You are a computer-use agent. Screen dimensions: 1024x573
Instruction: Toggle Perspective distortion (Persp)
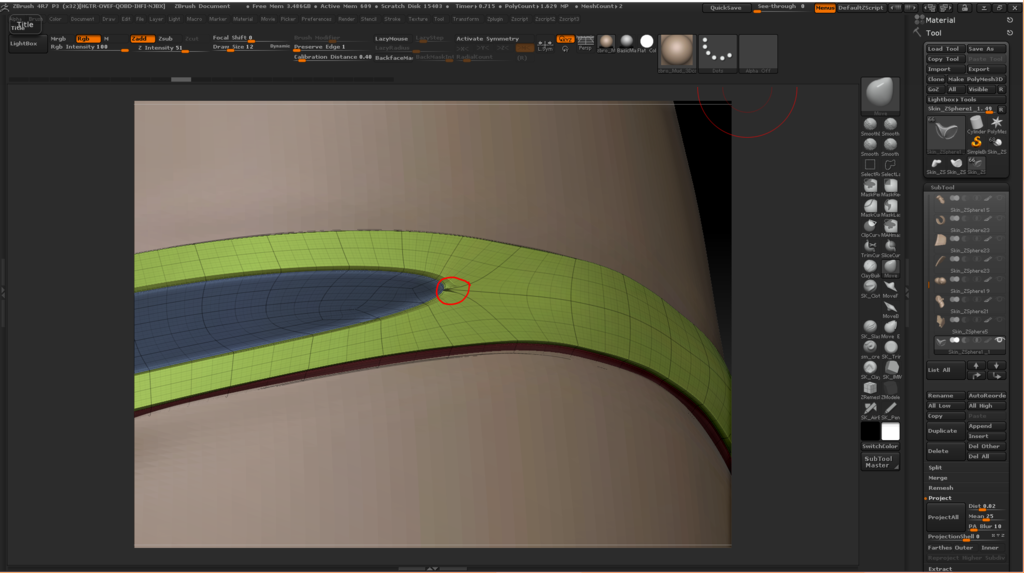tap(585, 43)
